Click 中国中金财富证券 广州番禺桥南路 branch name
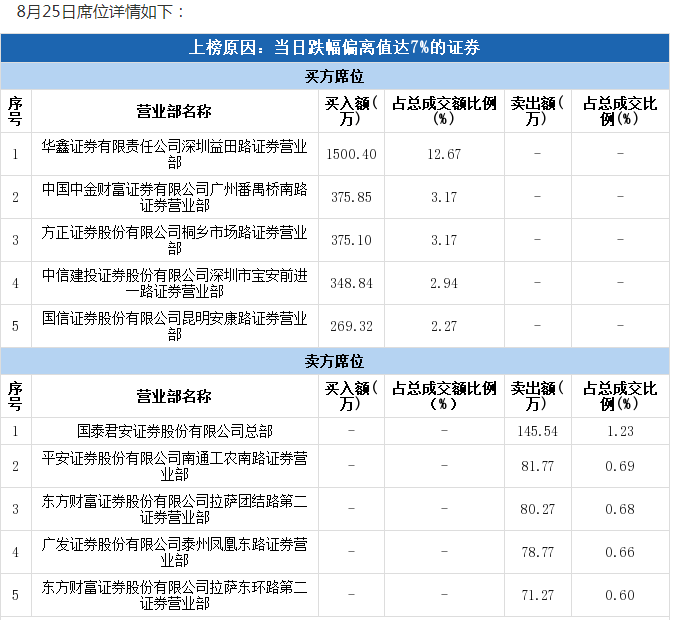The width and height of the screenshot is (674, 620). (x=175, y=197)
